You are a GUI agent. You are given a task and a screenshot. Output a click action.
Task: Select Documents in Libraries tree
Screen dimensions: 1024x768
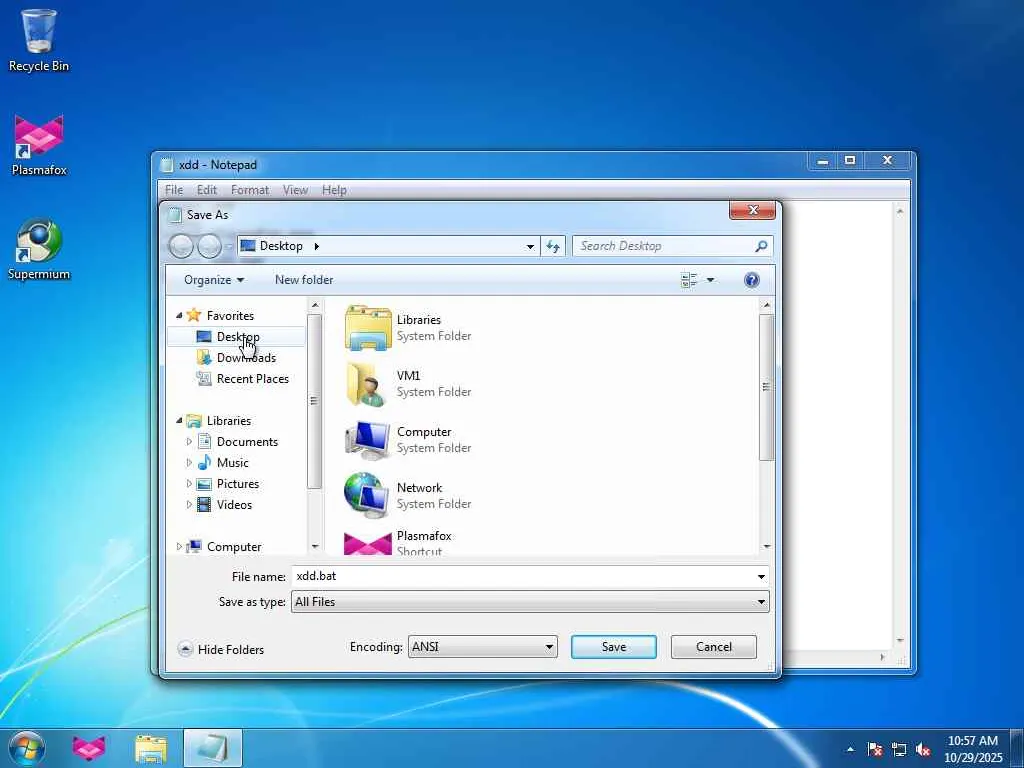[247, 442]
